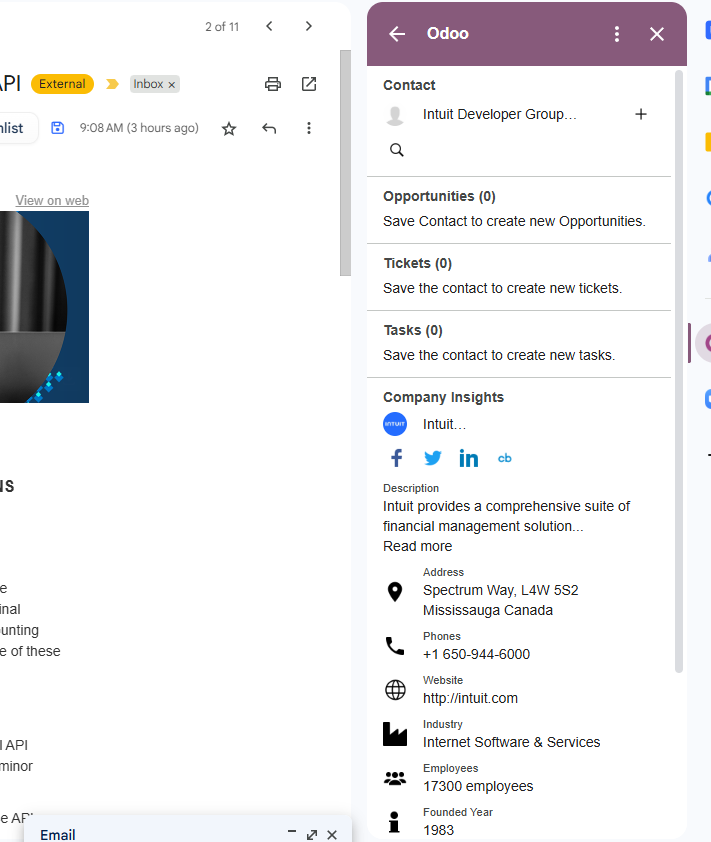Click the yellow importance marker
This screenshot has height=842, width=711.
click(112, 84)
